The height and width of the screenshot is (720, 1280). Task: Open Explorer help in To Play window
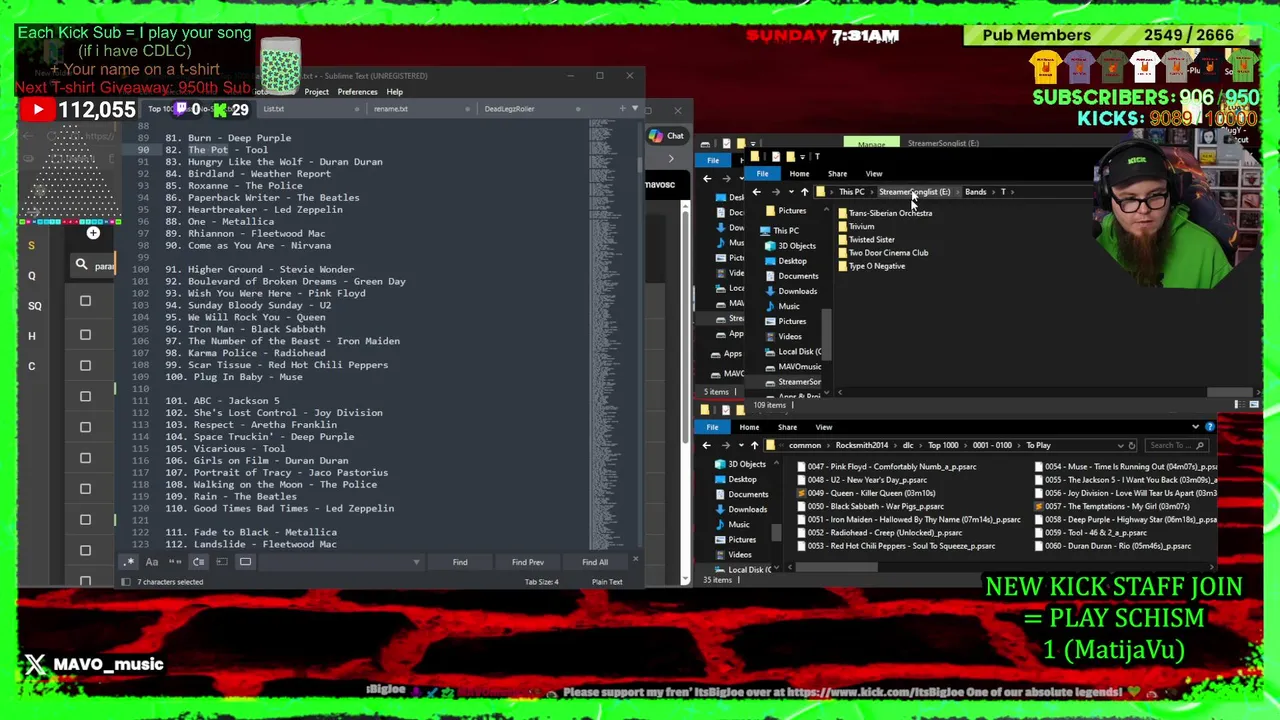point(1209,427)
